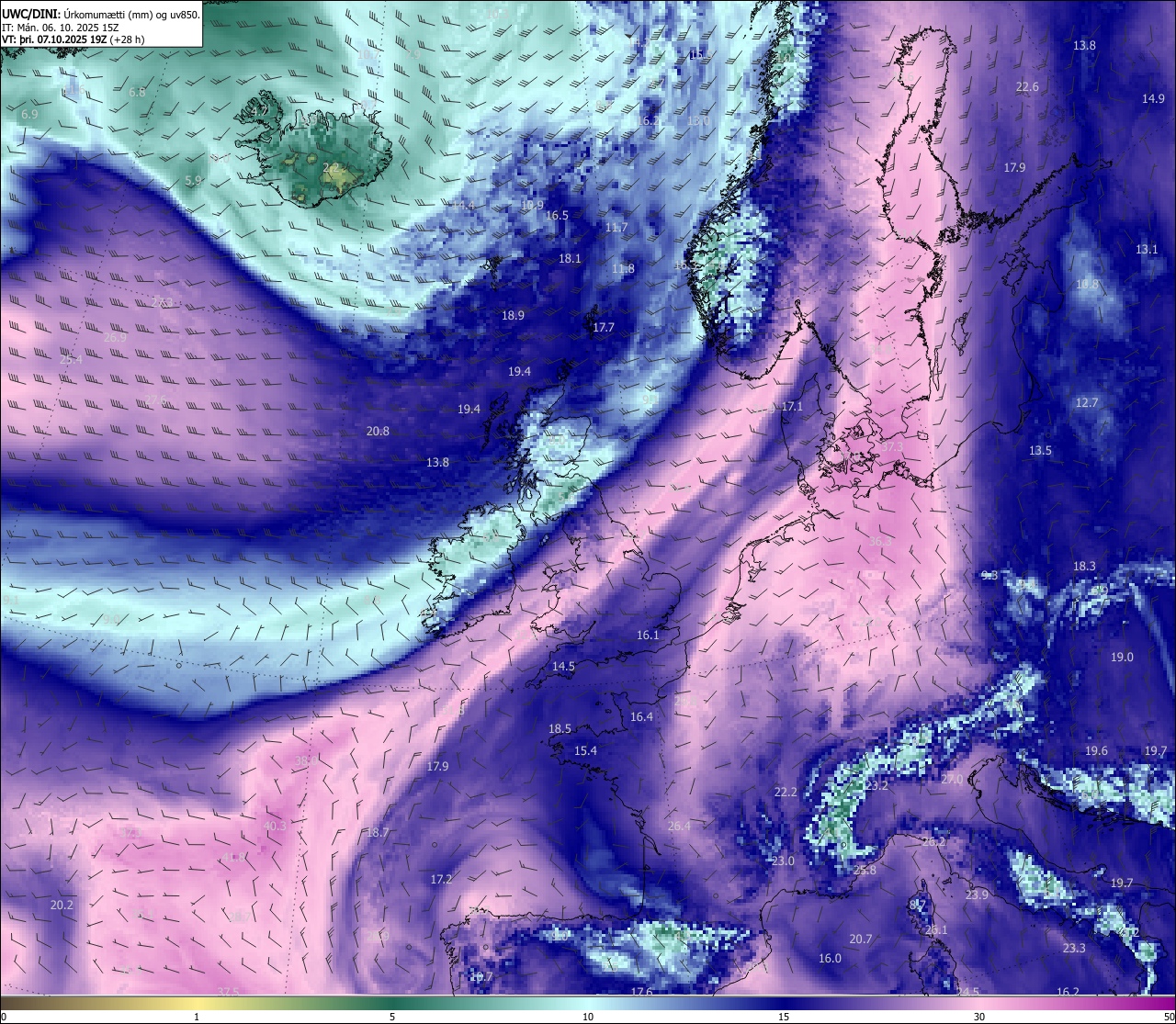The width and height of the screenshot is (1176, 1024).
Task: Click the colorbar tick labeled 15
Action: pos(784,1017)
